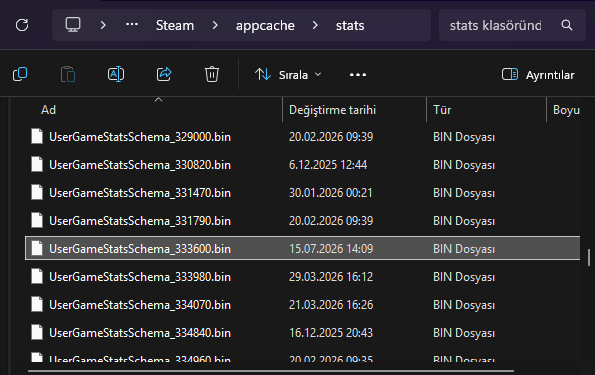Screen dimensions: 595x375
Task: Open the toolbar See more options menu
Action: point(358,75)
